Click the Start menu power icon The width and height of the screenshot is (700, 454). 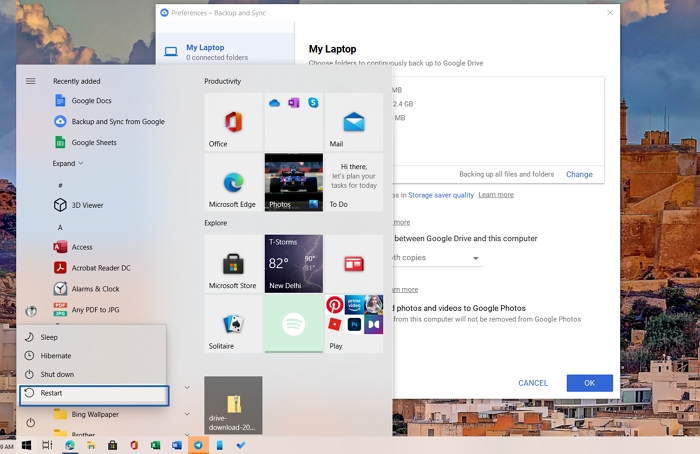pyautogui.click(x=31, y=423)
